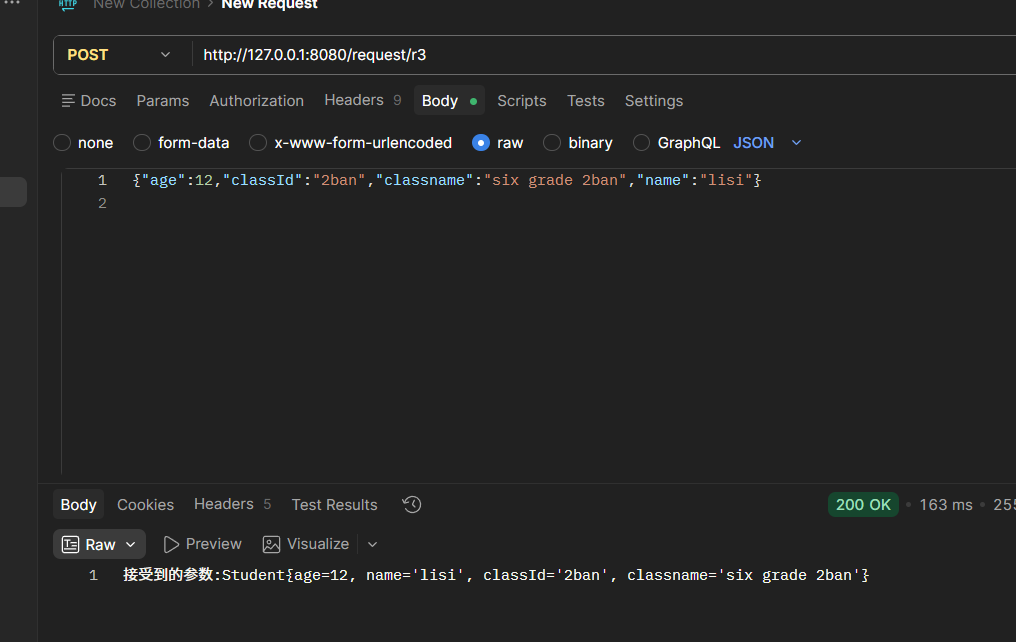Click the Docs lines icon
The width and height of the screenshot is (1016, 642).
(x=68, y=101)
